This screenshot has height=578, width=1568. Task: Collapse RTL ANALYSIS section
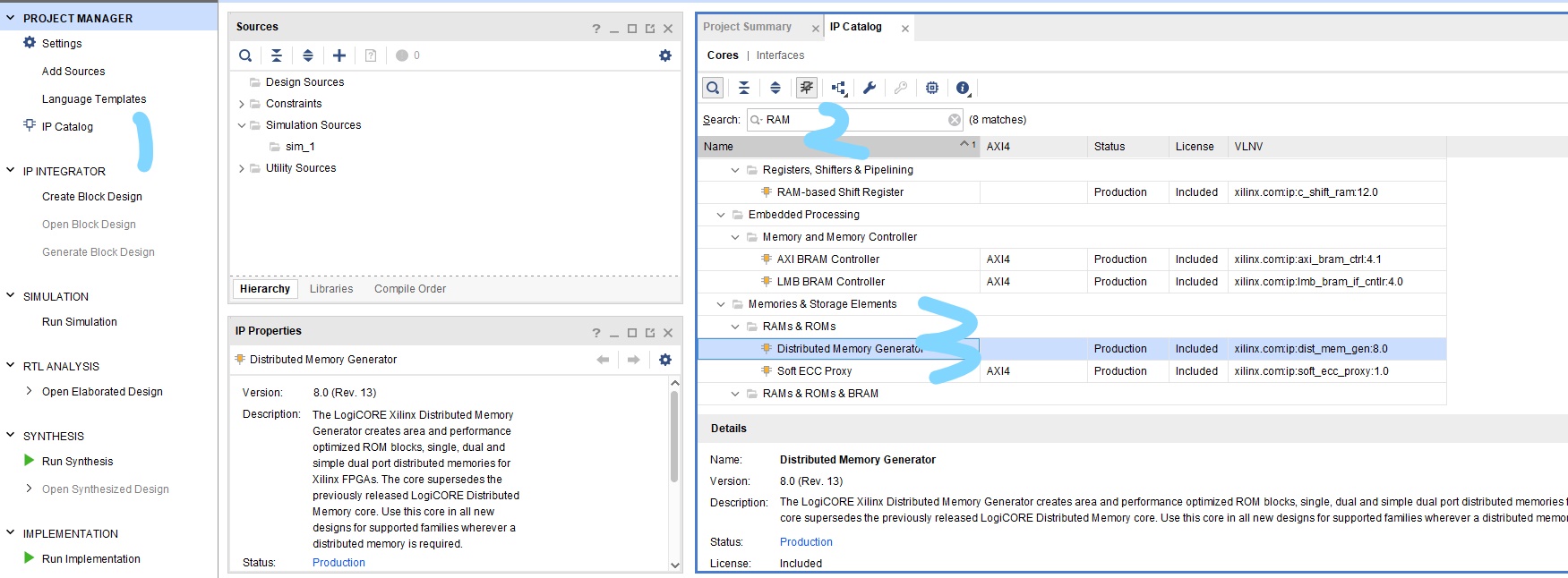(11, 365)
